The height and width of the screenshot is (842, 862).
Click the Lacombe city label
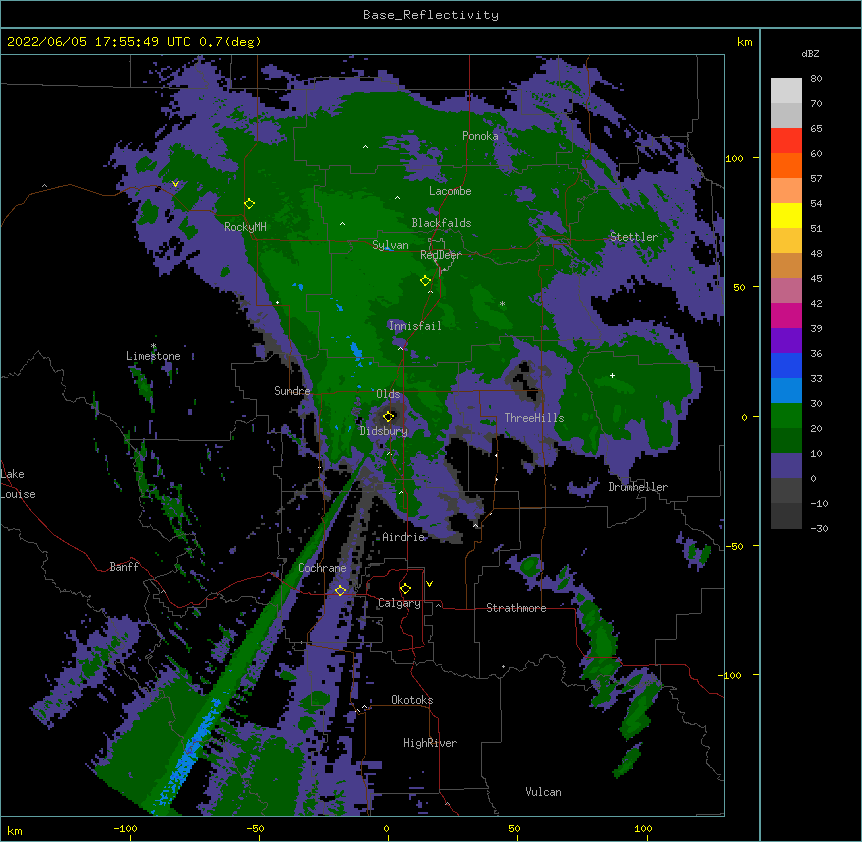pyautogui.click(x=450, y=191)
